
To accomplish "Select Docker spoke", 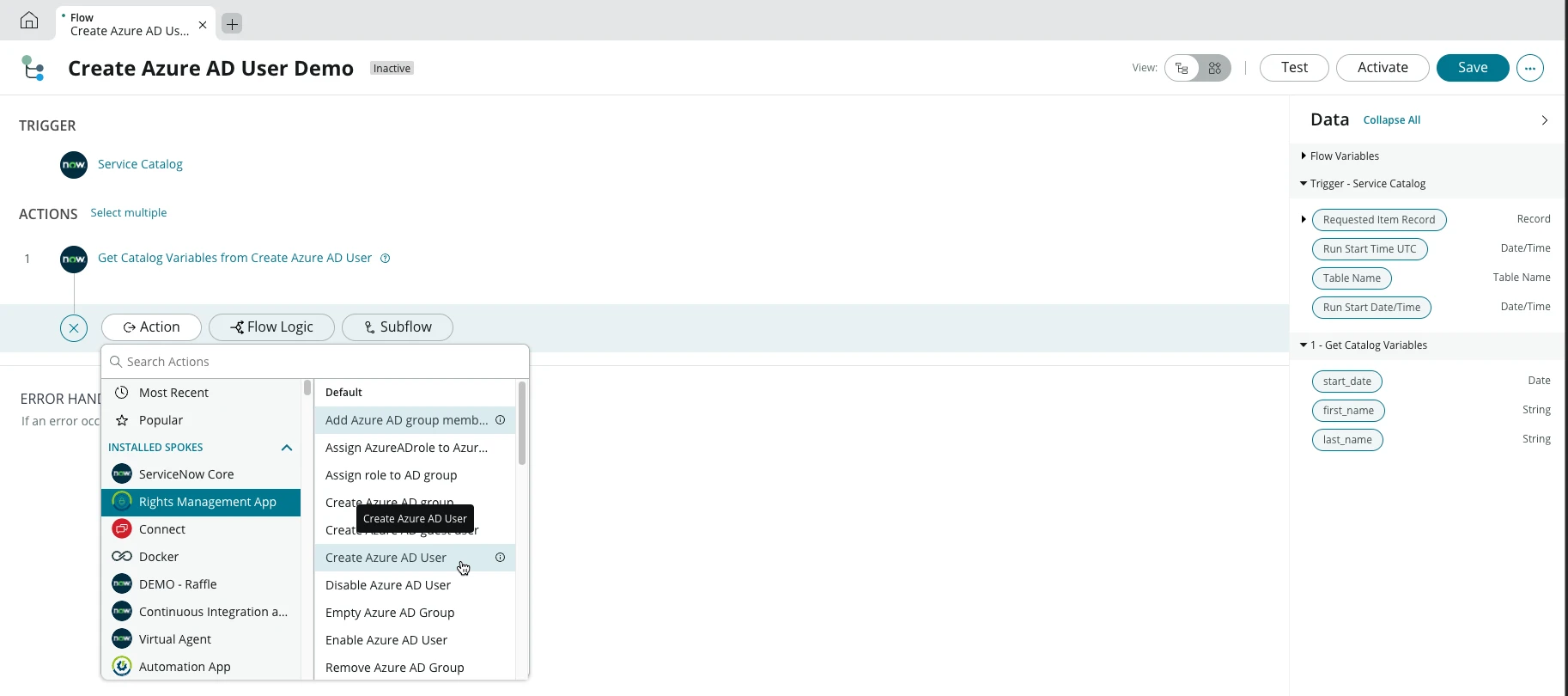I will tap(201, 557).
